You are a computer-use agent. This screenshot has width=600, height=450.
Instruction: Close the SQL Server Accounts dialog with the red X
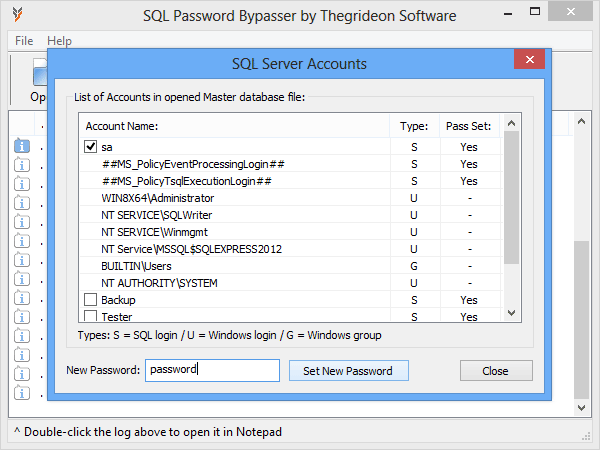530,59
